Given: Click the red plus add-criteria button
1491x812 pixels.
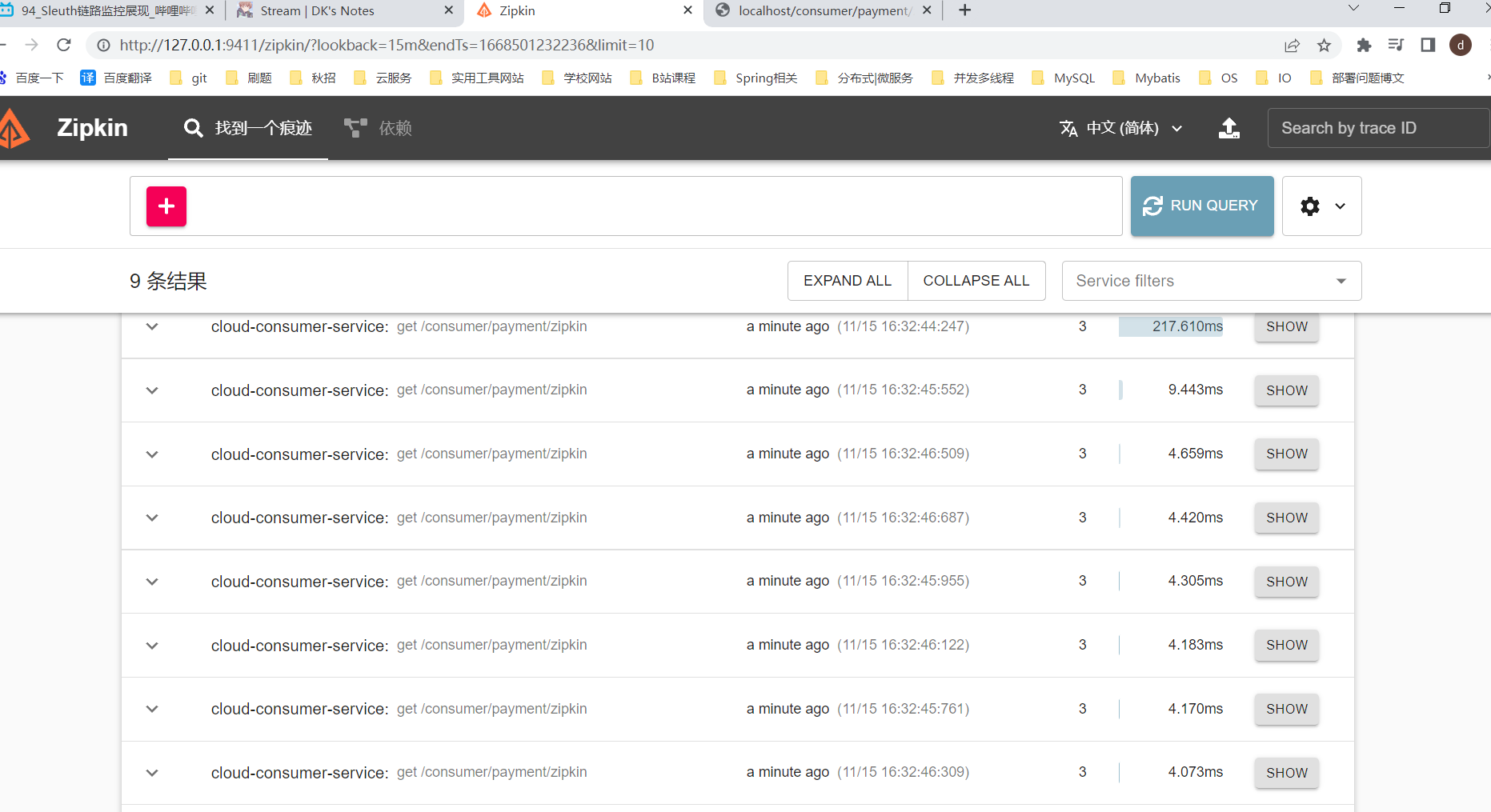Looking at the screenshot, I should coord(166,206).
